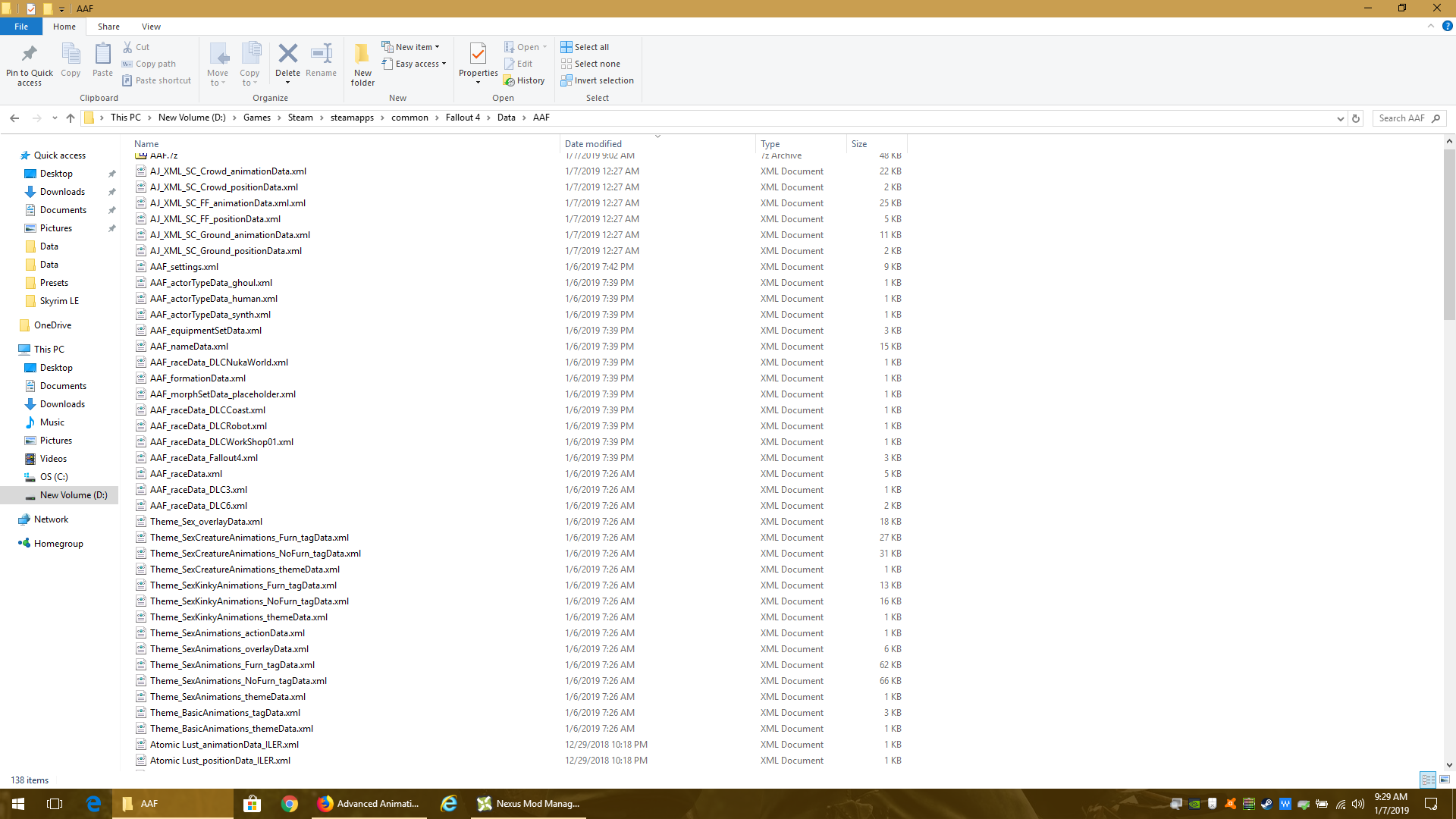
Task: Expand the Delete options arrow
Action: pos(287,83)
